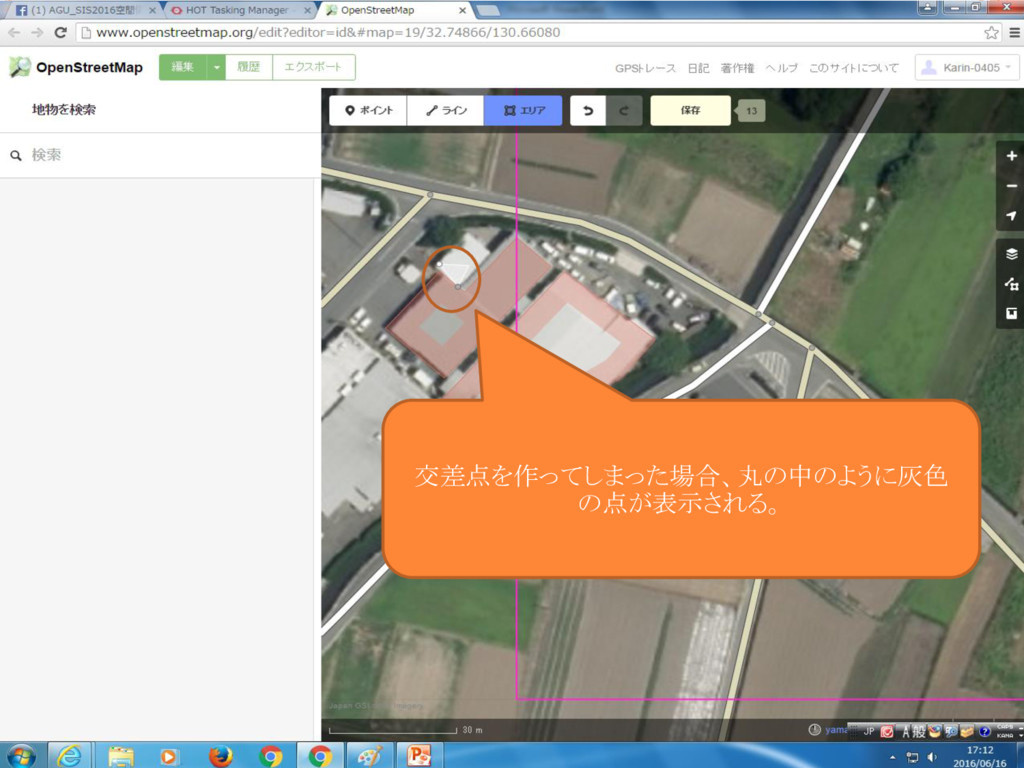
Task: Click the 編集 edit button
Action: coord(182,67)
